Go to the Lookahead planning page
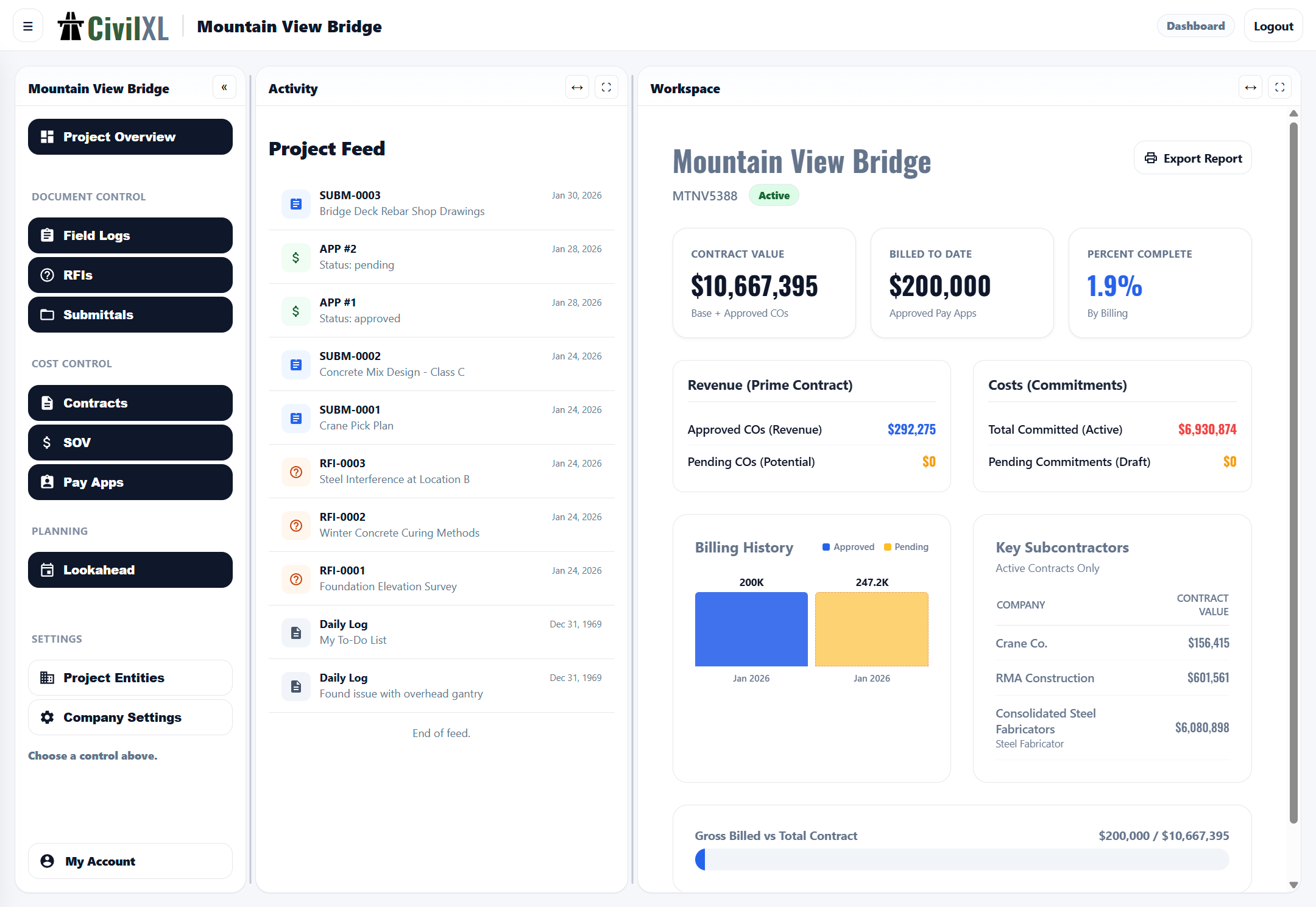This screenshot has width=1316, height=907. point(130,570)
